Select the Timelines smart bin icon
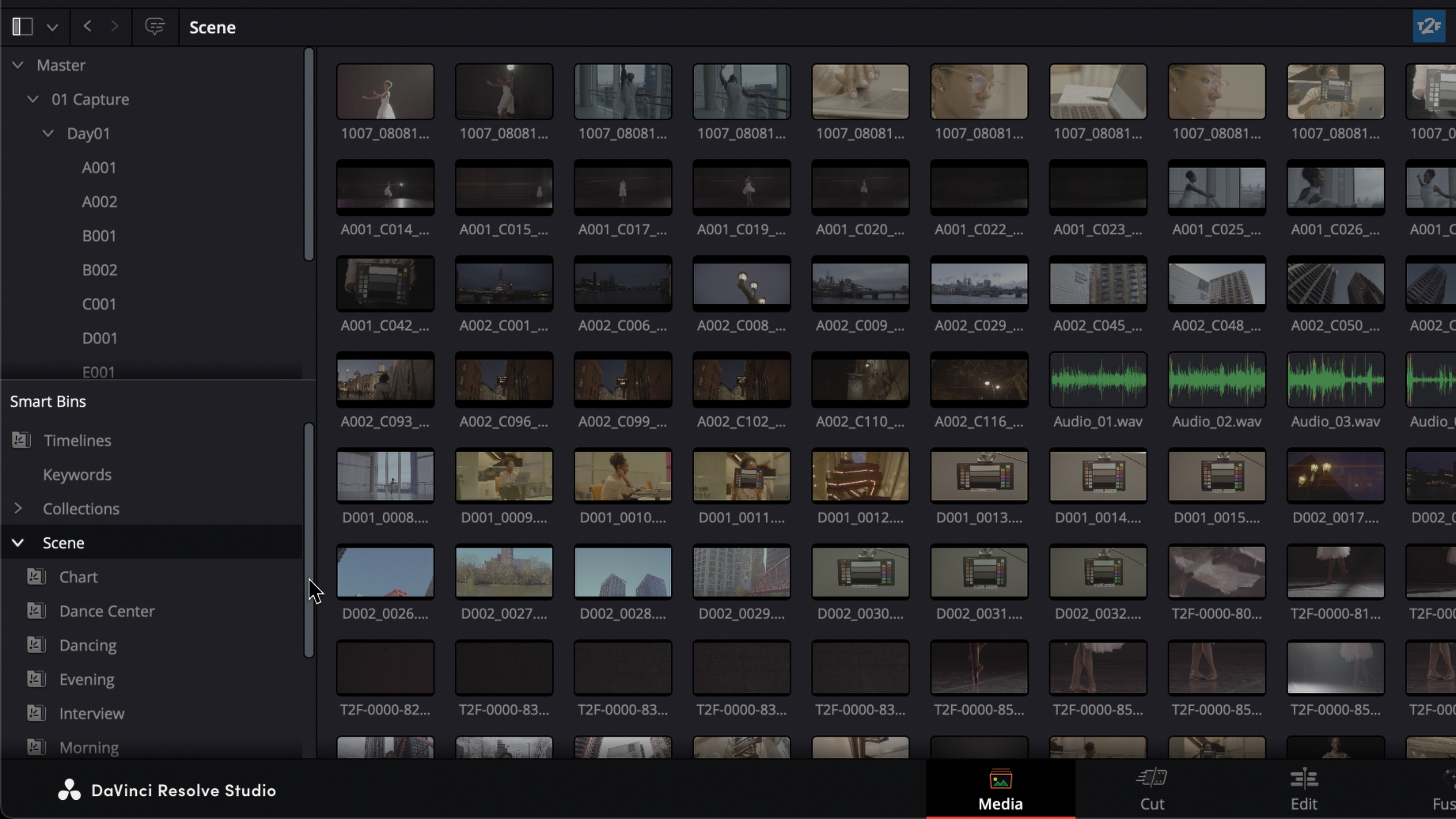The height and width of the screenshot is (819, 1456). (x=22, y=440)
